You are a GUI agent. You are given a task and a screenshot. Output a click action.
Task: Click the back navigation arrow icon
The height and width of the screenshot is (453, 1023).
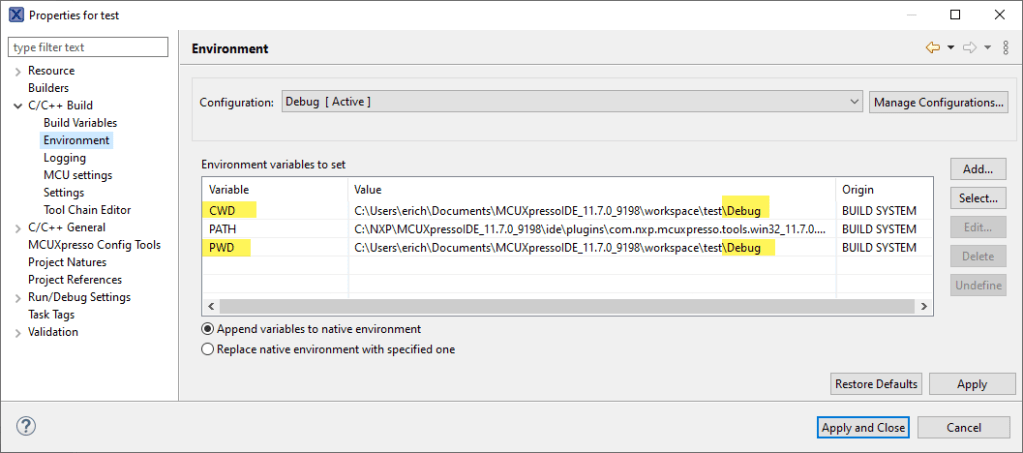coord(933,48)
